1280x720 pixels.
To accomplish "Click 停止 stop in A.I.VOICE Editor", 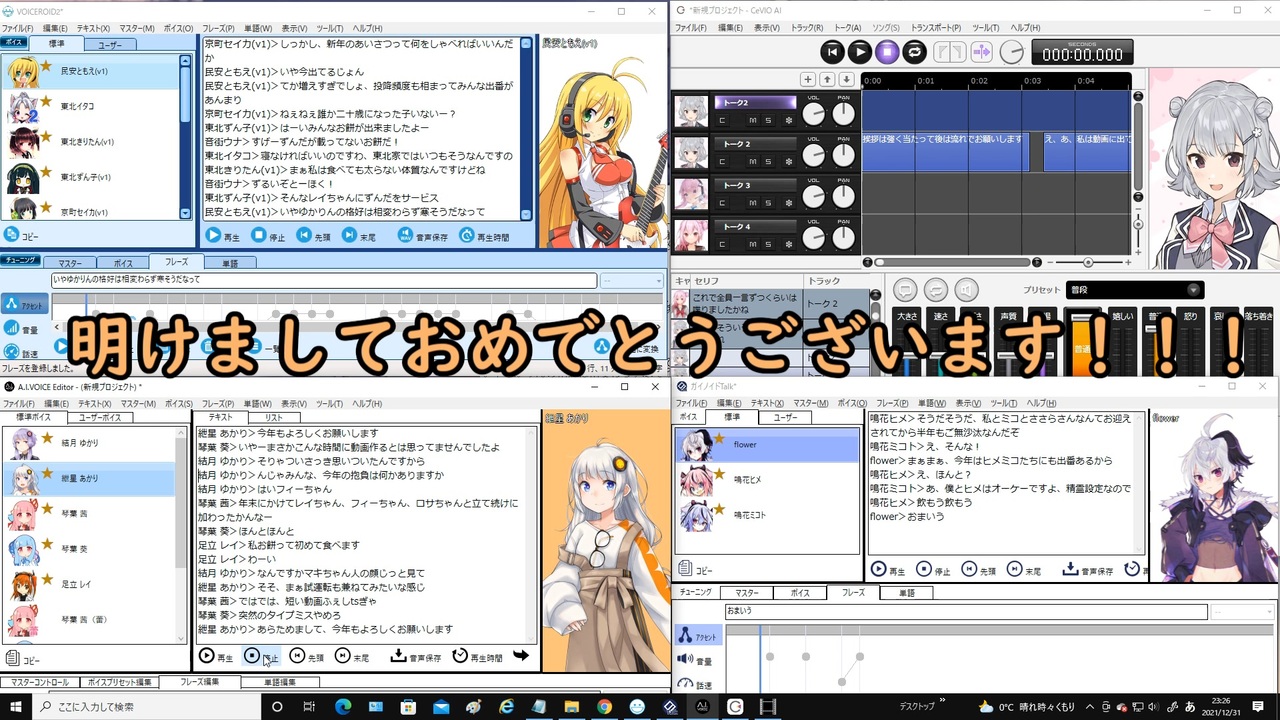I will pos(262,657).
